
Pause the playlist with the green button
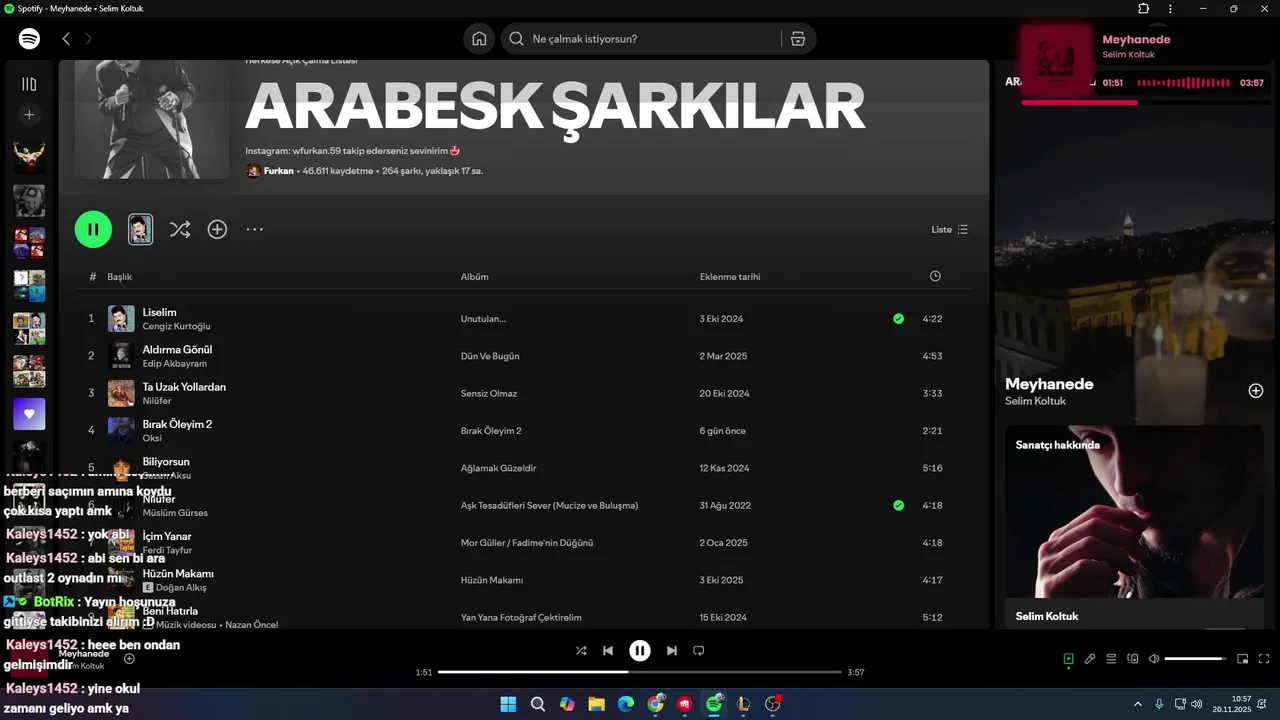coord(93,229)
